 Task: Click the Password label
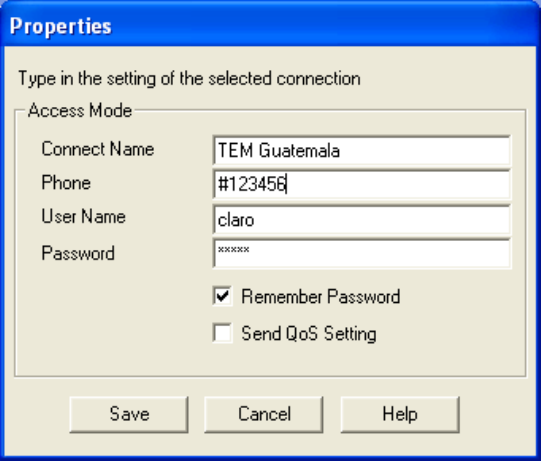click(x=78, y=253)
